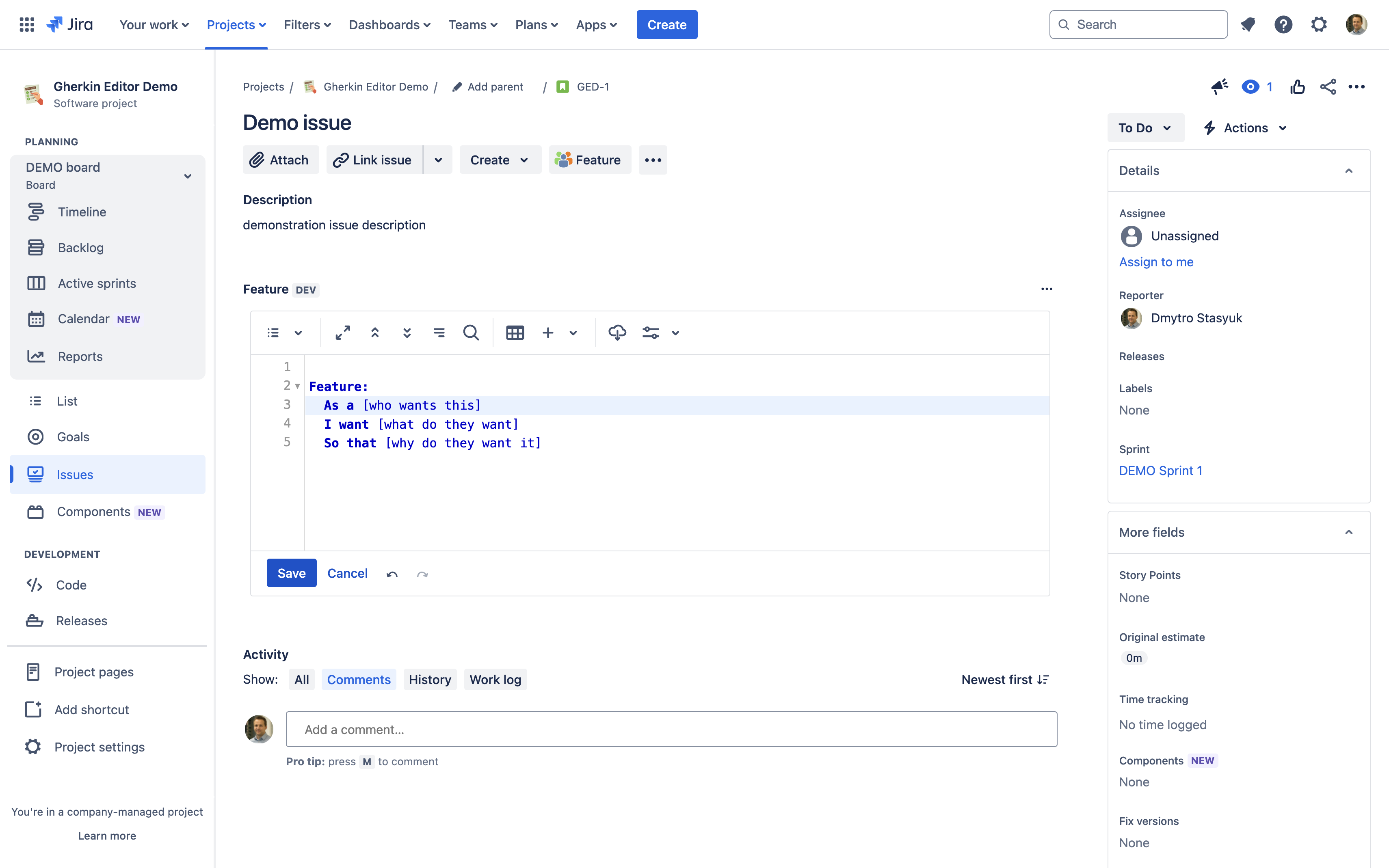The image size is (1389, 868).
Task: Click the share issue icon
Action: [1328, 87]
